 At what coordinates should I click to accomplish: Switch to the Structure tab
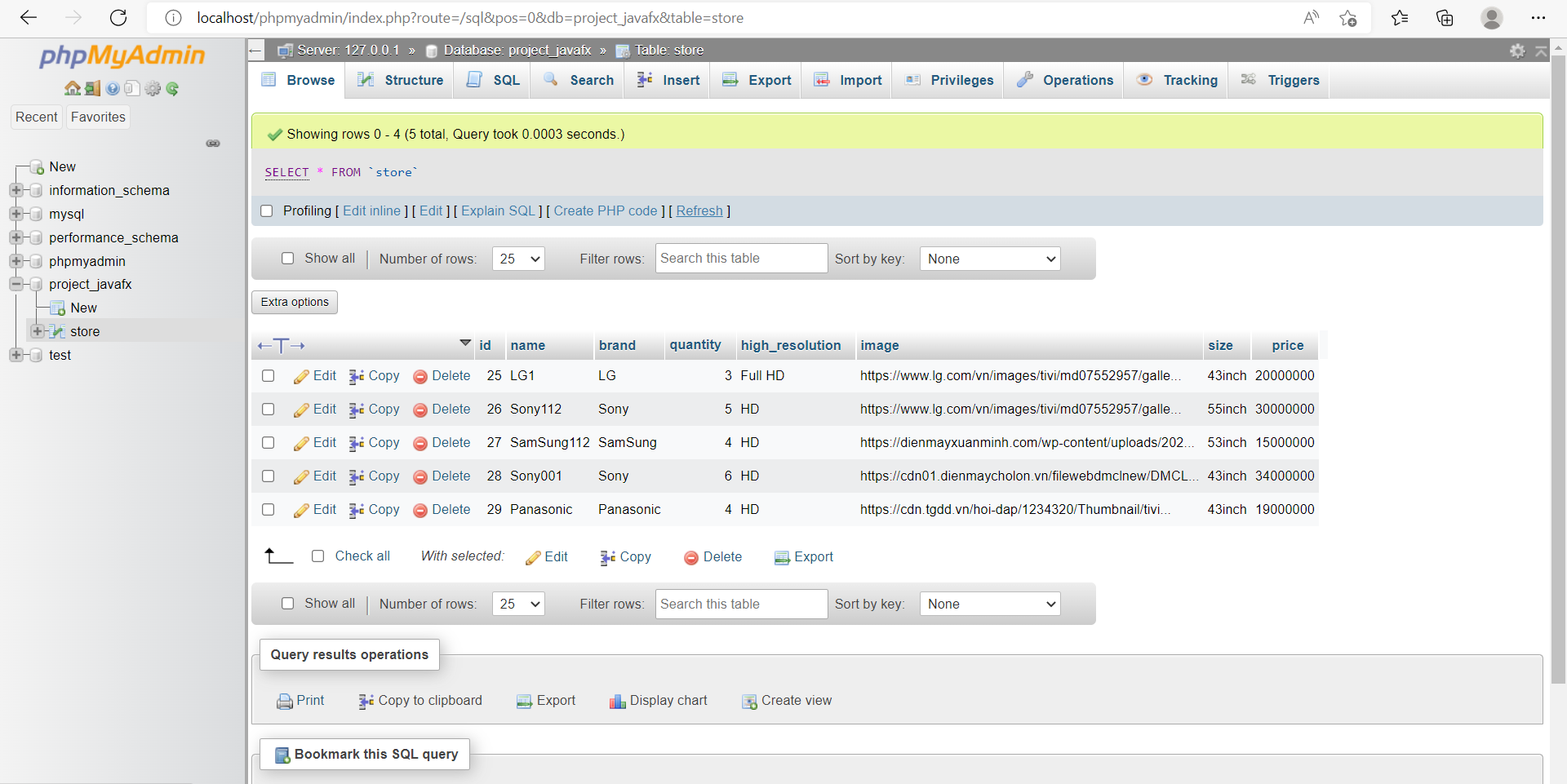tap(400, 80)
